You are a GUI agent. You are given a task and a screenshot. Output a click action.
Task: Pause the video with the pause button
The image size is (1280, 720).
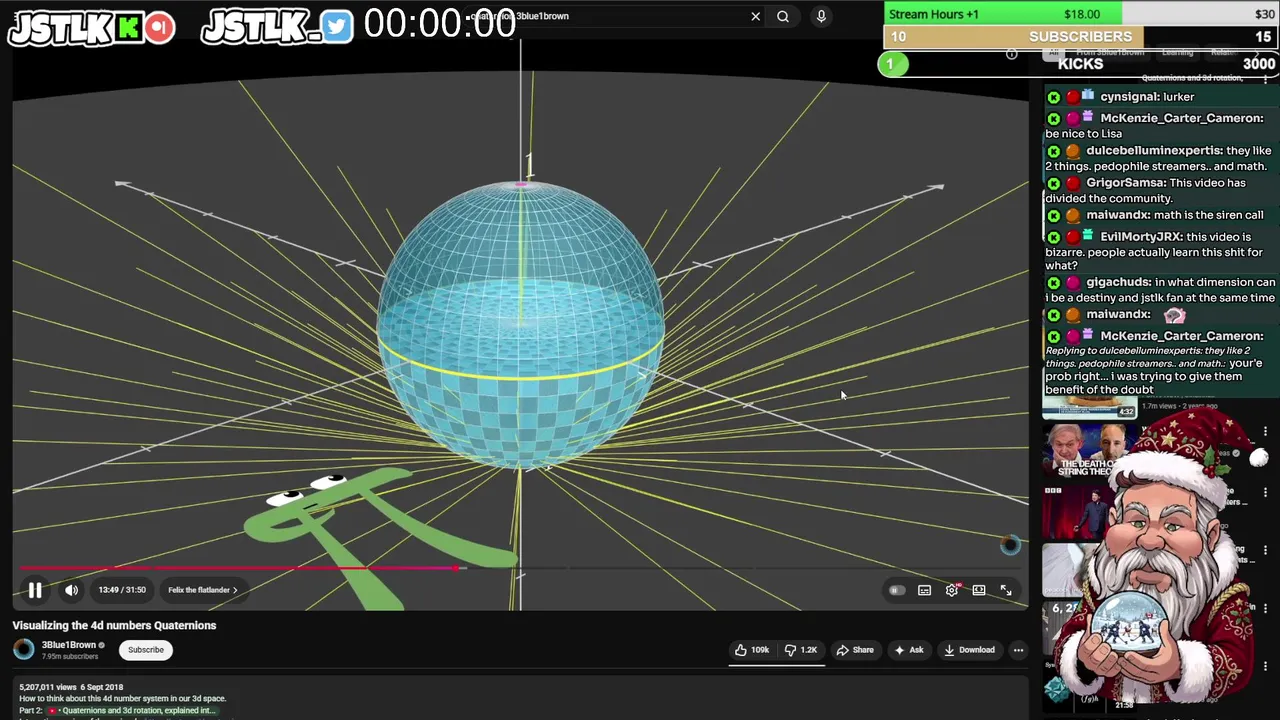pos(35,590)
